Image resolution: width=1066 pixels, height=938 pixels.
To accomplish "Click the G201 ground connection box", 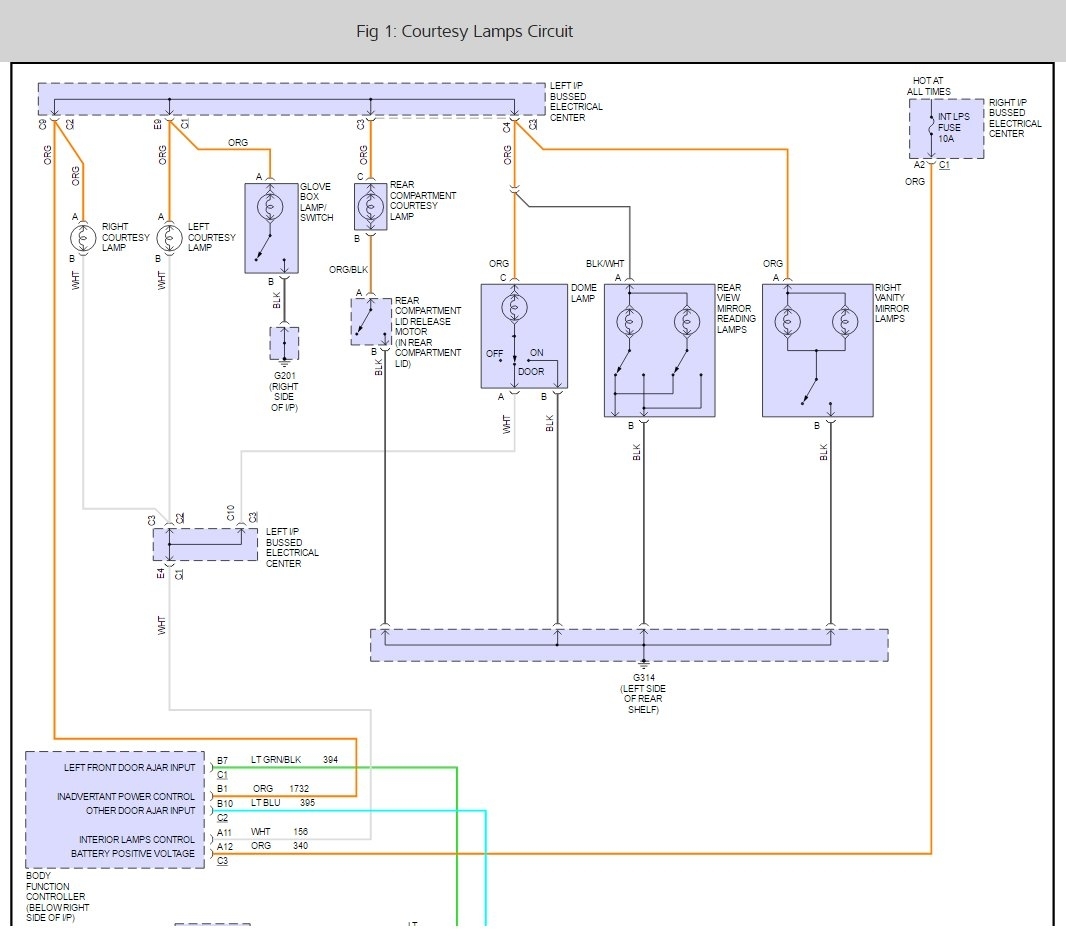I will click(284, 343).
